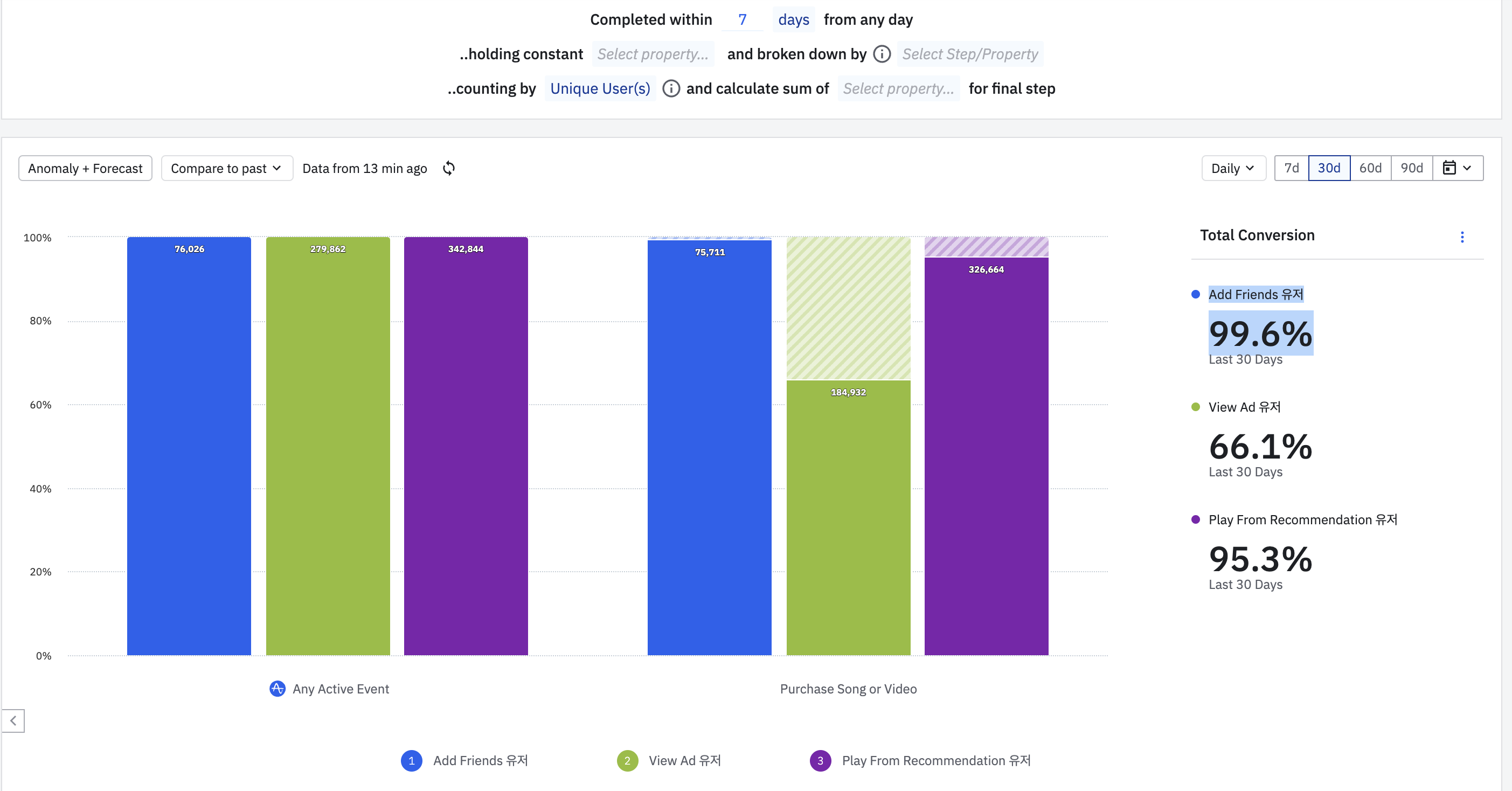Toggle Anomaly + Forecast button
1512x791 pixels.
click(x=85, y=169)
